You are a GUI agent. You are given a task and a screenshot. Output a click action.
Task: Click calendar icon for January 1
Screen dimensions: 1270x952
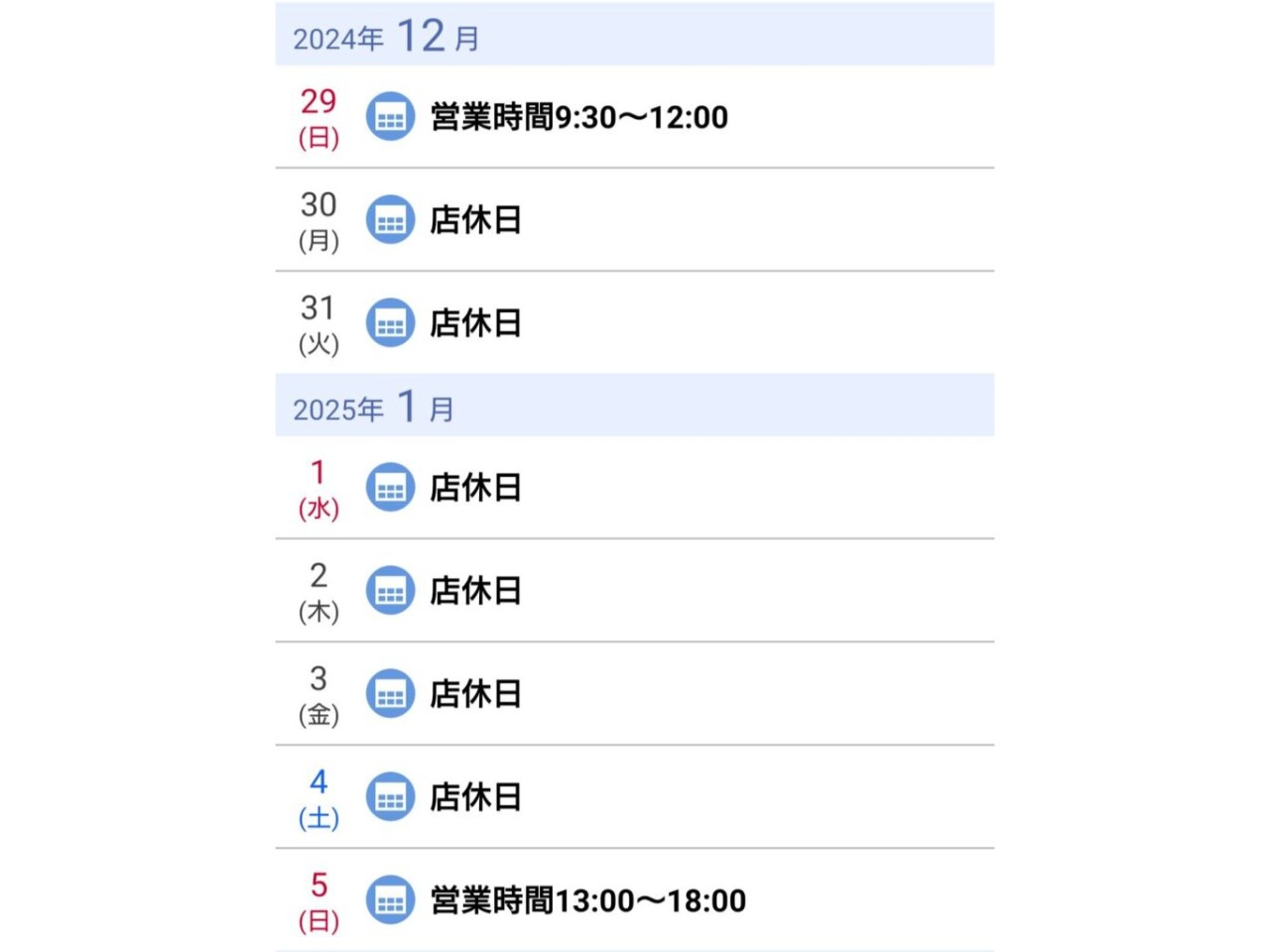[x=390, y=488]
